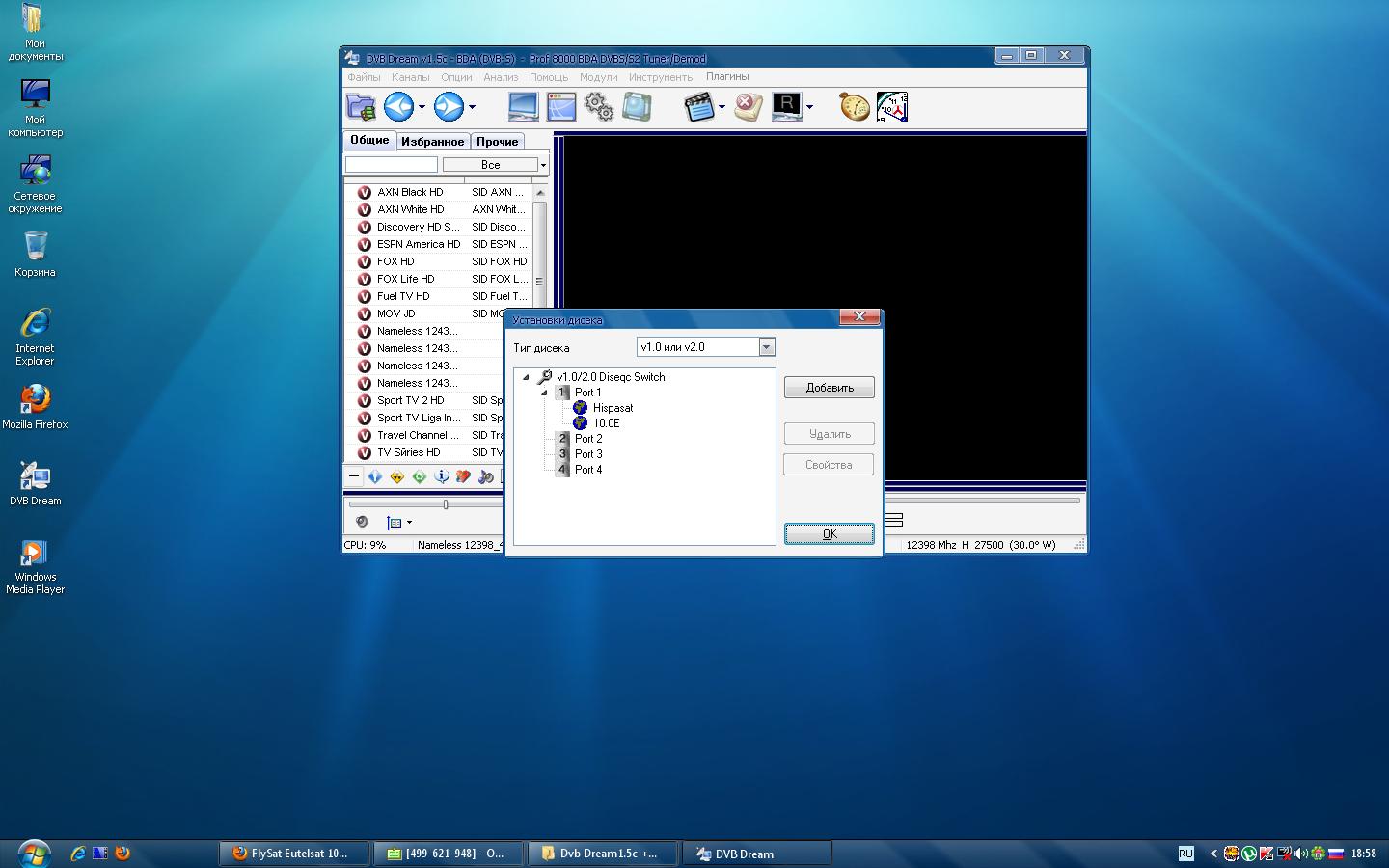Select Port 2 in the tree
Viewport: 1389px width, 868px height.
[x=588, y=439]
